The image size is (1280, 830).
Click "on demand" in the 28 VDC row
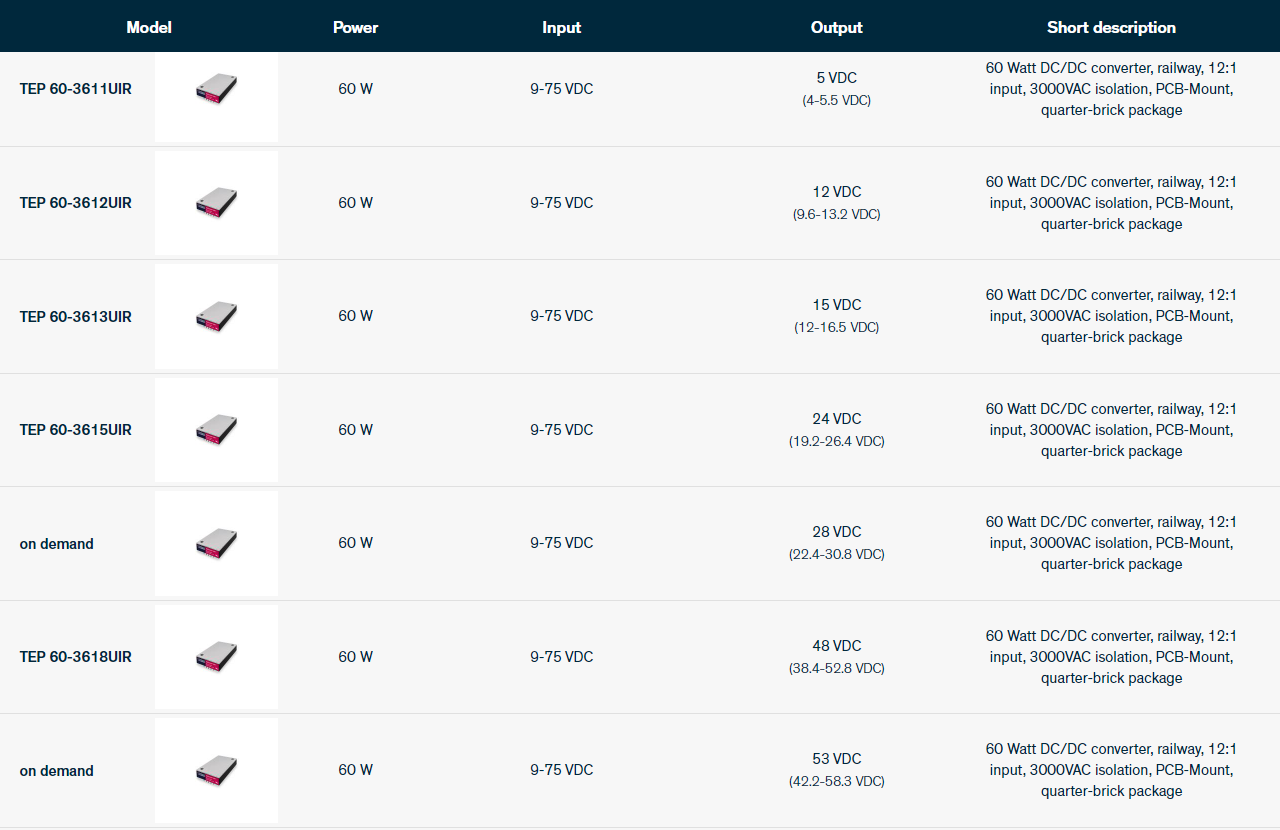56,544
